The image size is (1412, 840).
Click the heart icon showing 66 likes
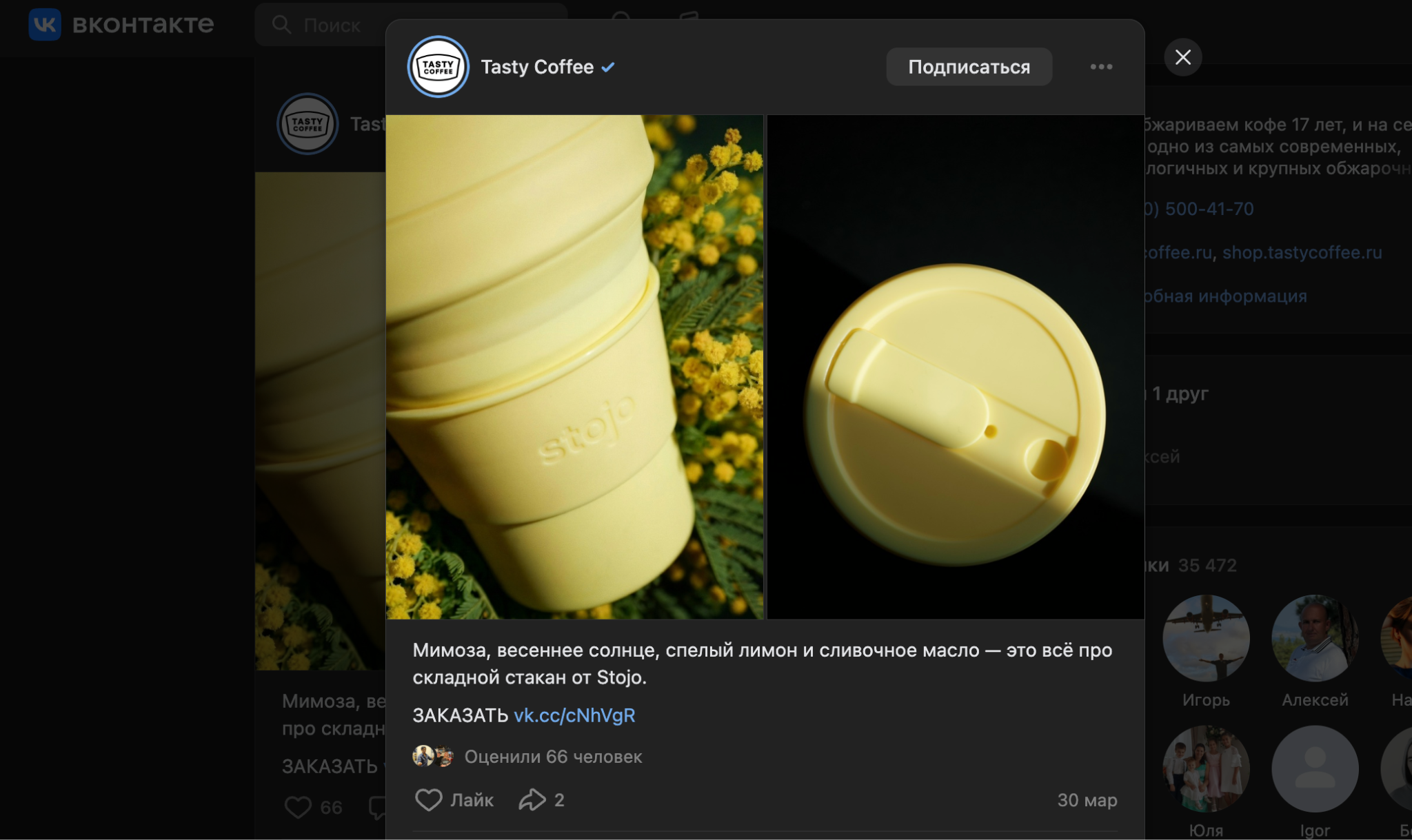click(299, 806)
